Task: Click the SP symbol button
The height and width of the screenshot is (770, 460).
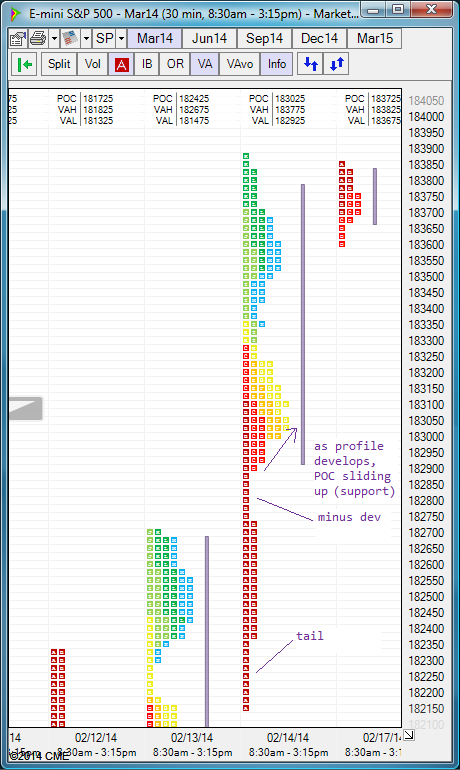Action: [105, 38]
